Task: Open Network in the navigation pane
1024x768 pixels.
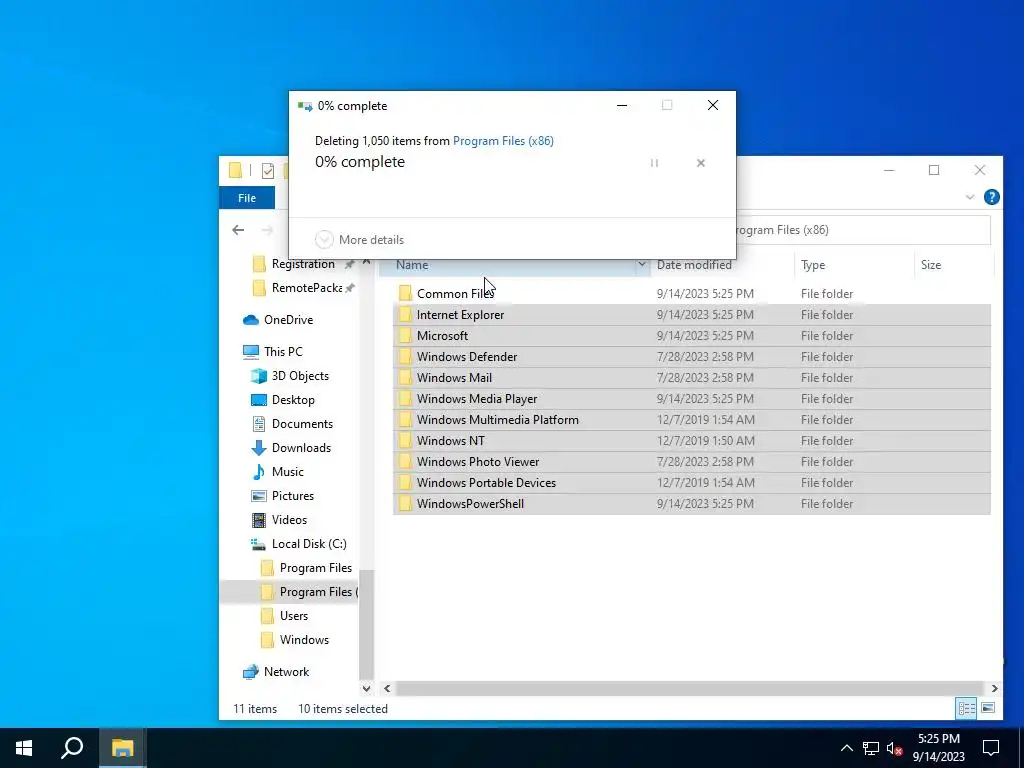Action: (x=286, y=672)
